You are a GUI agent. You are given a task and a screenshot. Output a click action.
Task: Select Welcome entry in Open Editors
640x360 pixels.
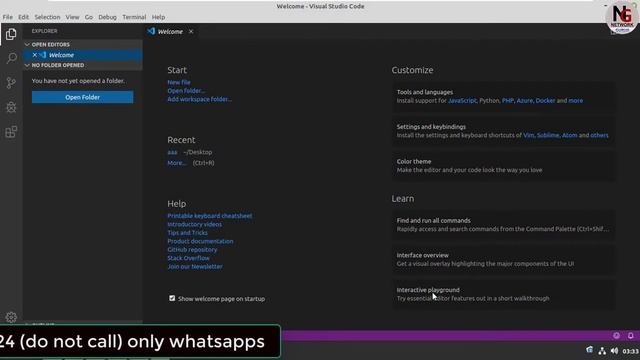coord(82,55)
